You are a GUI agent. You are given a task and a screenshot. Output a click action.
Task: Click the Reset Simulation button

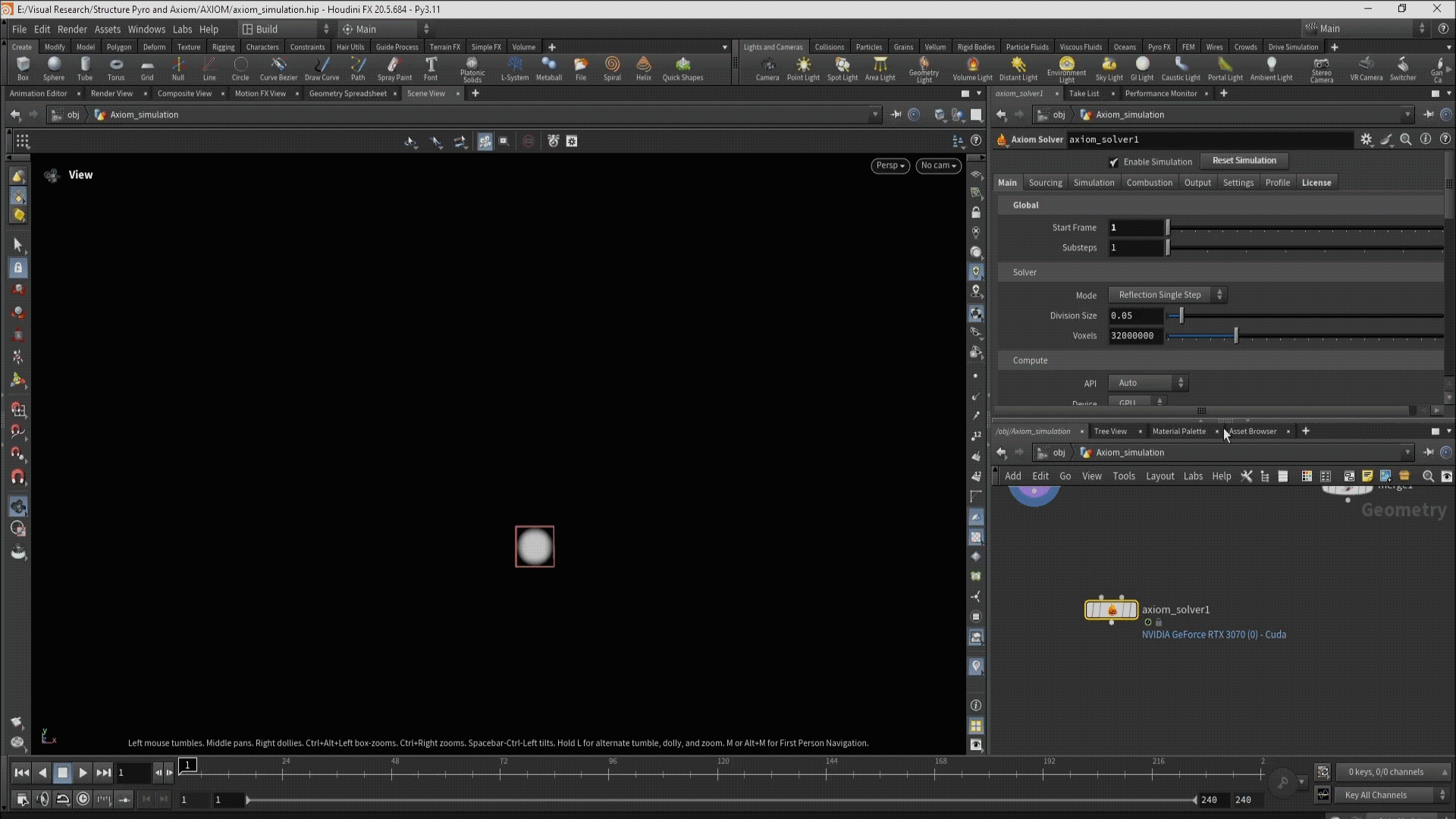tap(1244, 161)
